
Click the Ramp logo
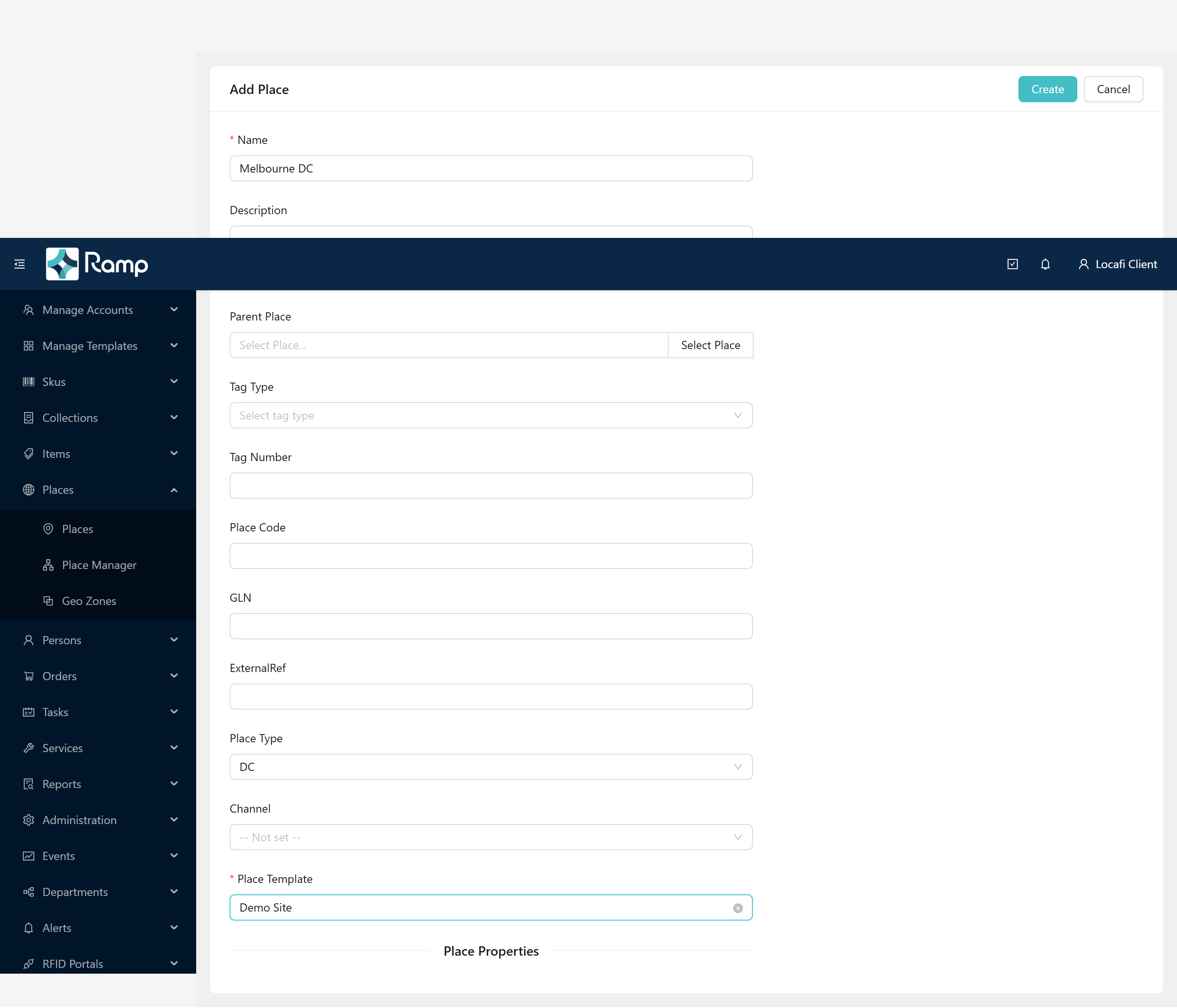tap(96, 264)
